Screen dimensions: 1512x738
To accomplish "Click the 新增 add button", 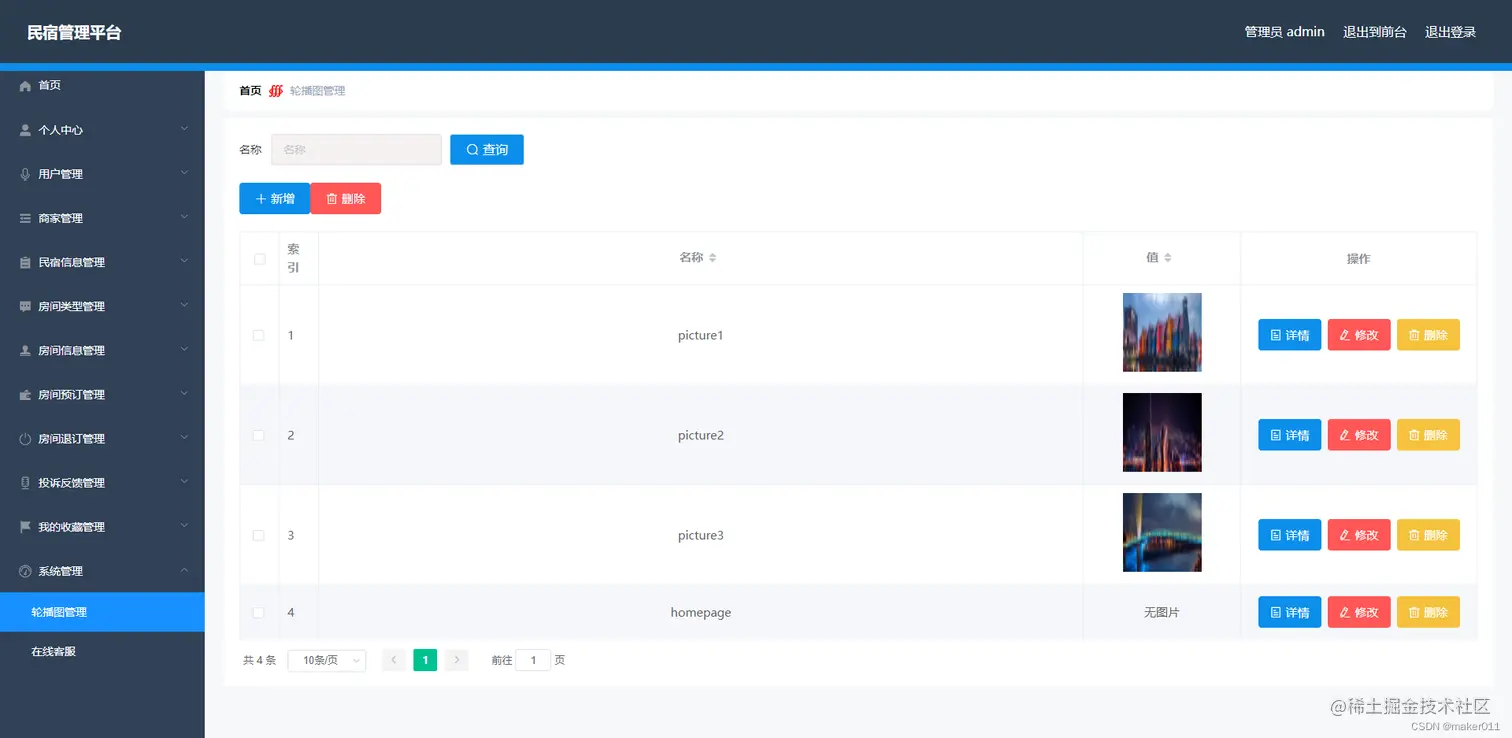I will tap(274, 199).
